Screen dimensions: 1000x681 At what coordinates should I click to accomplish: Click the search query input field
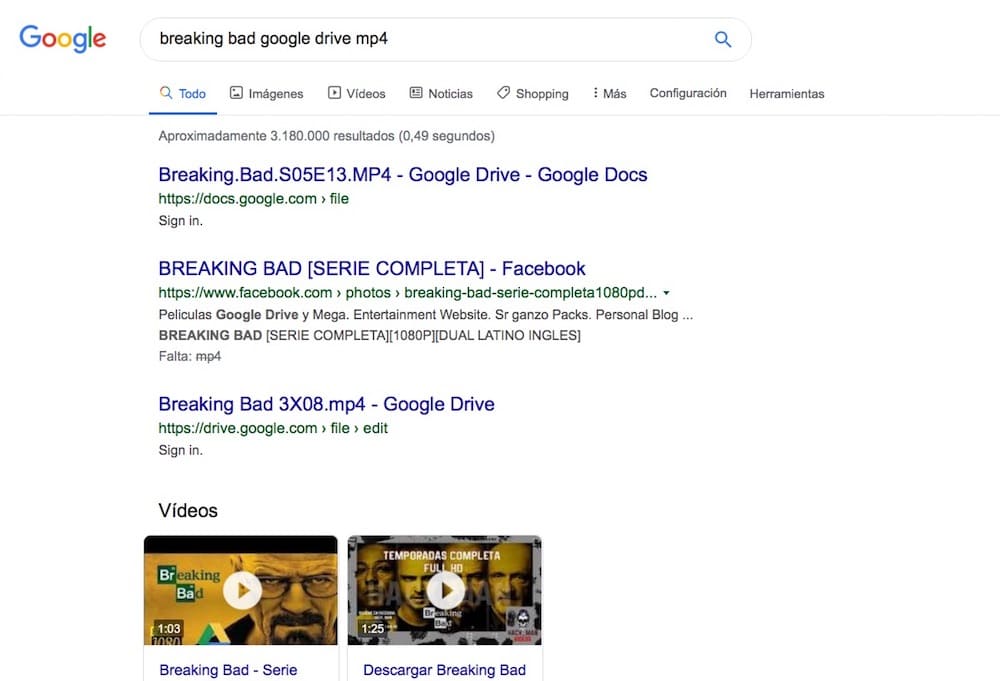click(x=420, y=40)
